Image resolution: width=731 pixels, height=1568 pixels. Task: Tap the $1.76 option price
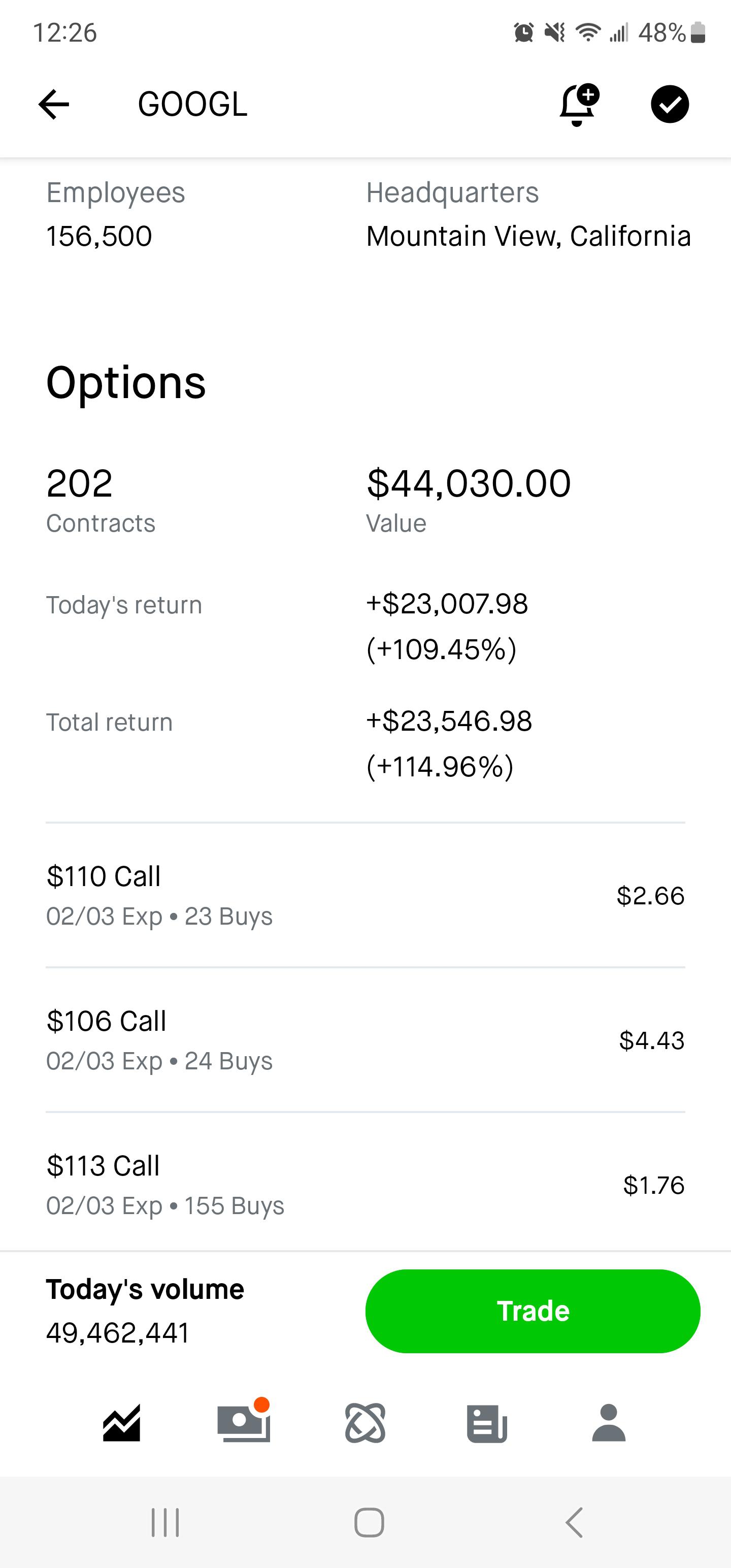point(653,1185)
